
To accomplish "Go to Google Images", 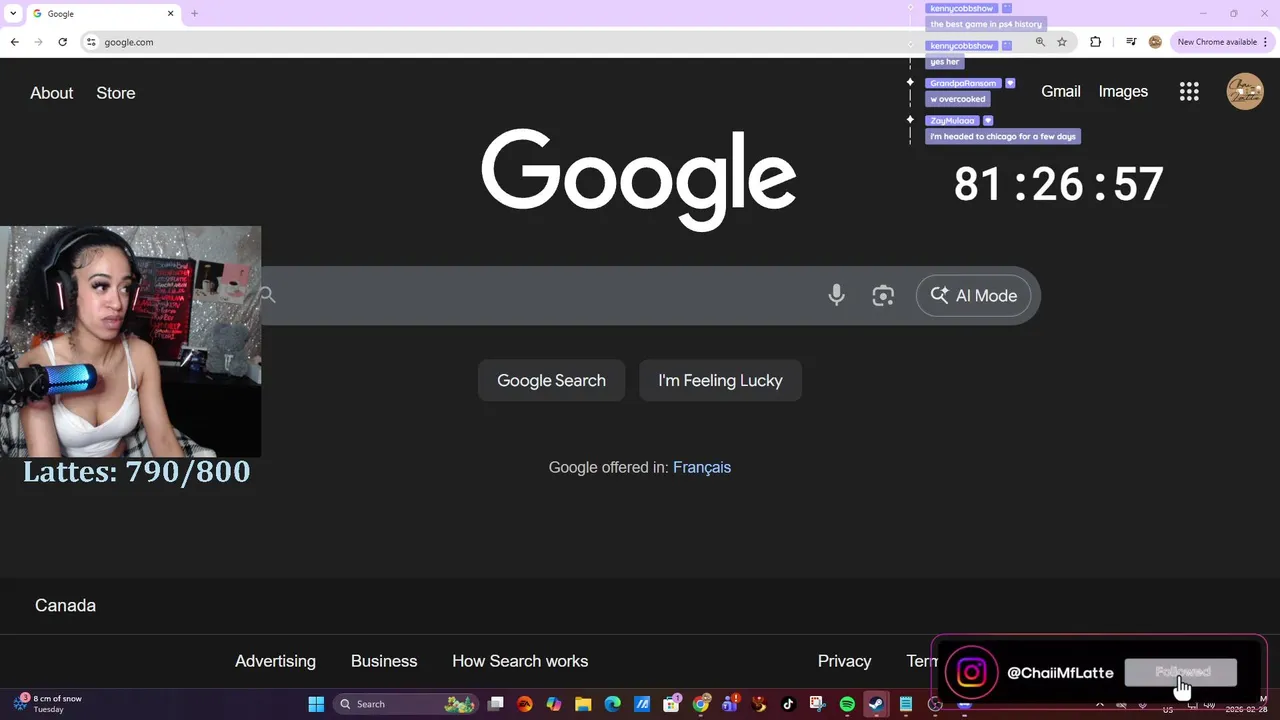I will coord(1123,91).
